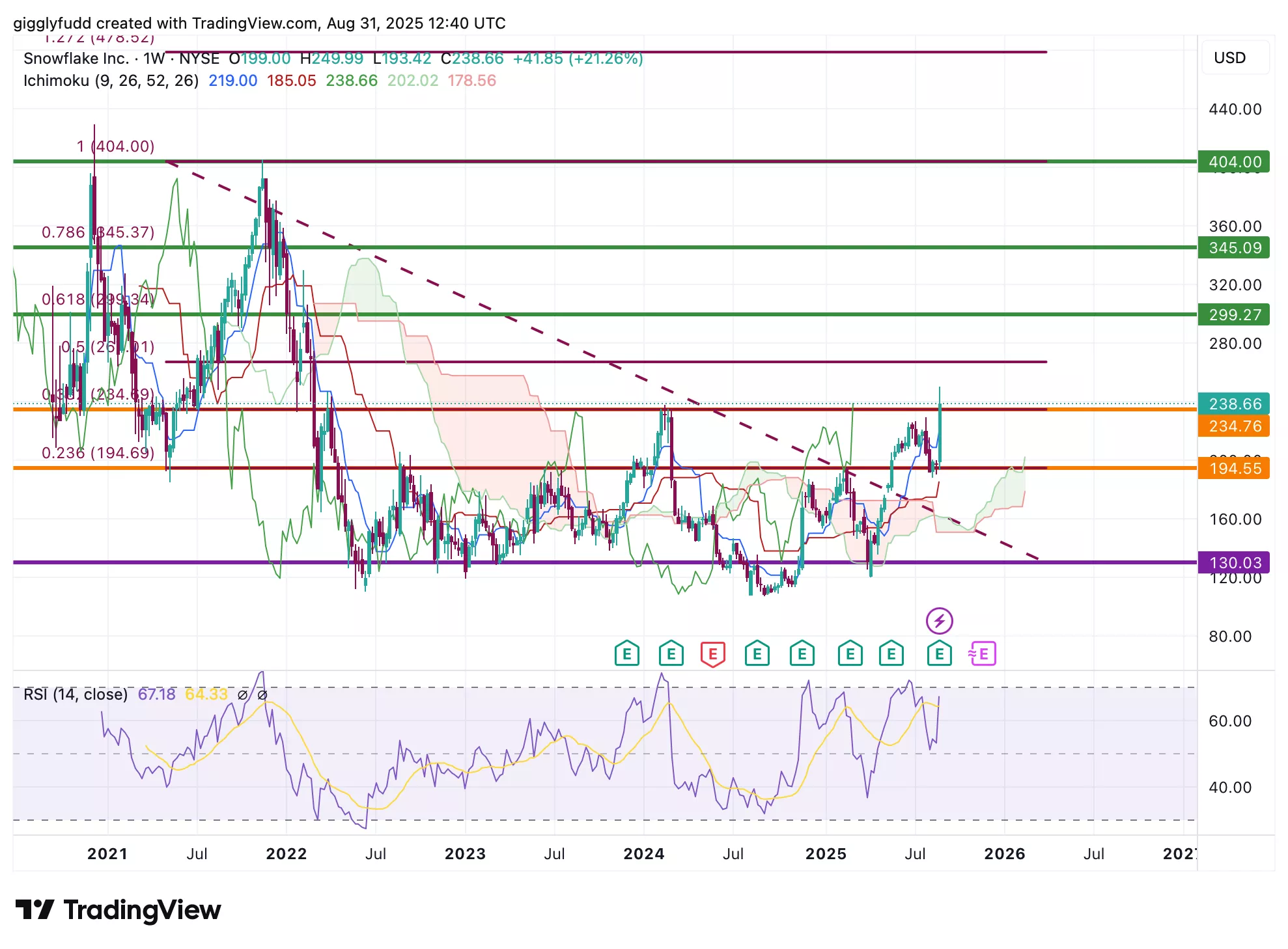
Task: Click the Fibonacci label 0.236 (194.69)
Action: 98,453
